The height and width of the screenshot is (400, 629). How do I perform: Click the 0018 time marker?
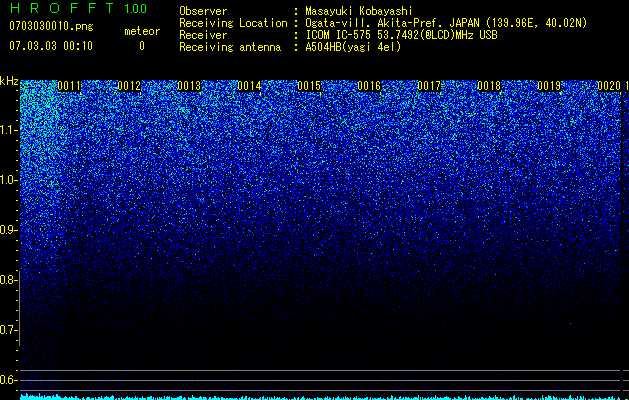[489, 86]
